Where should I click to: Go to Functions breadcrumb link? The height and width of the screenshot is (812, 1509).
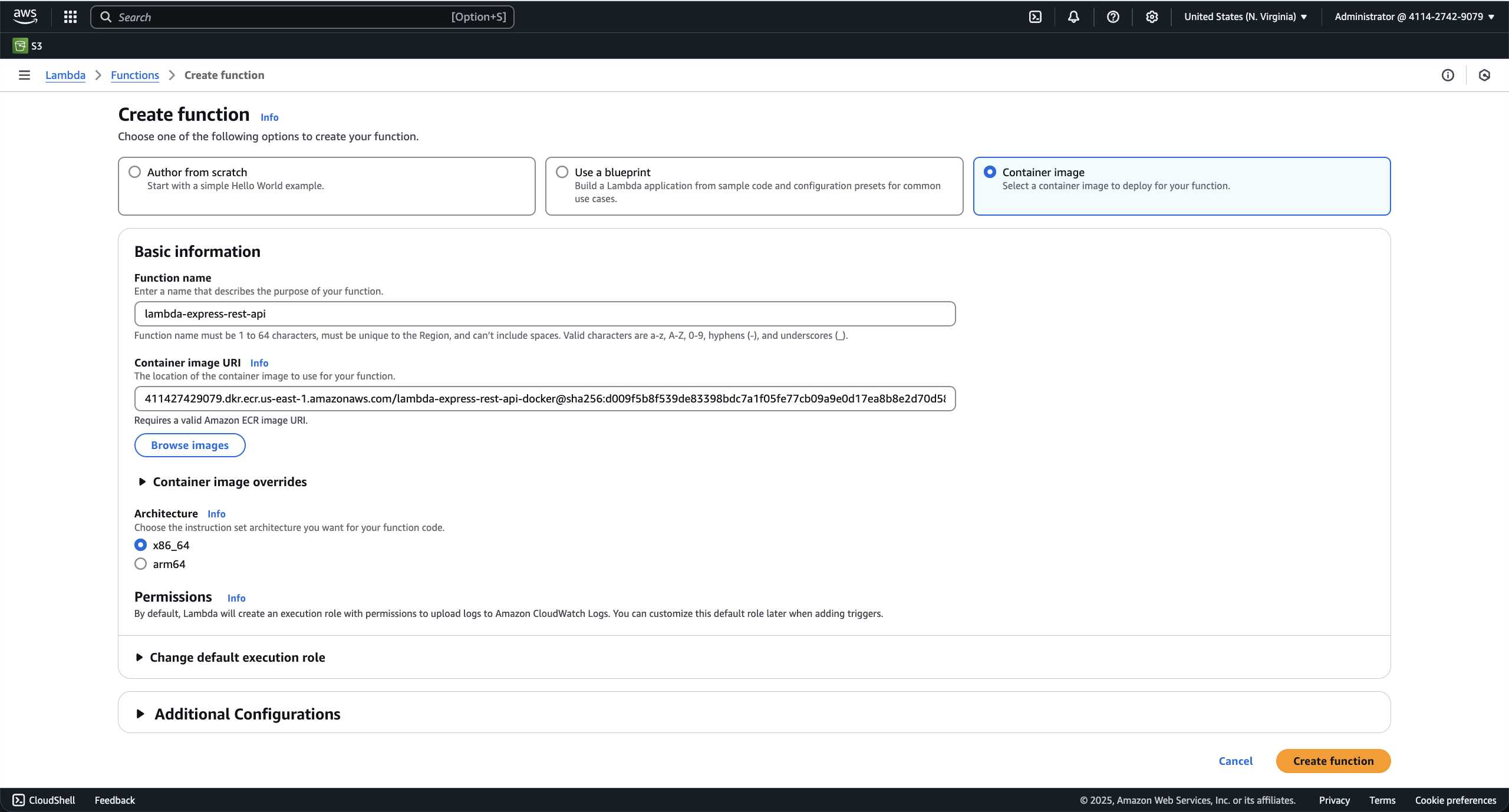(134, 75)
